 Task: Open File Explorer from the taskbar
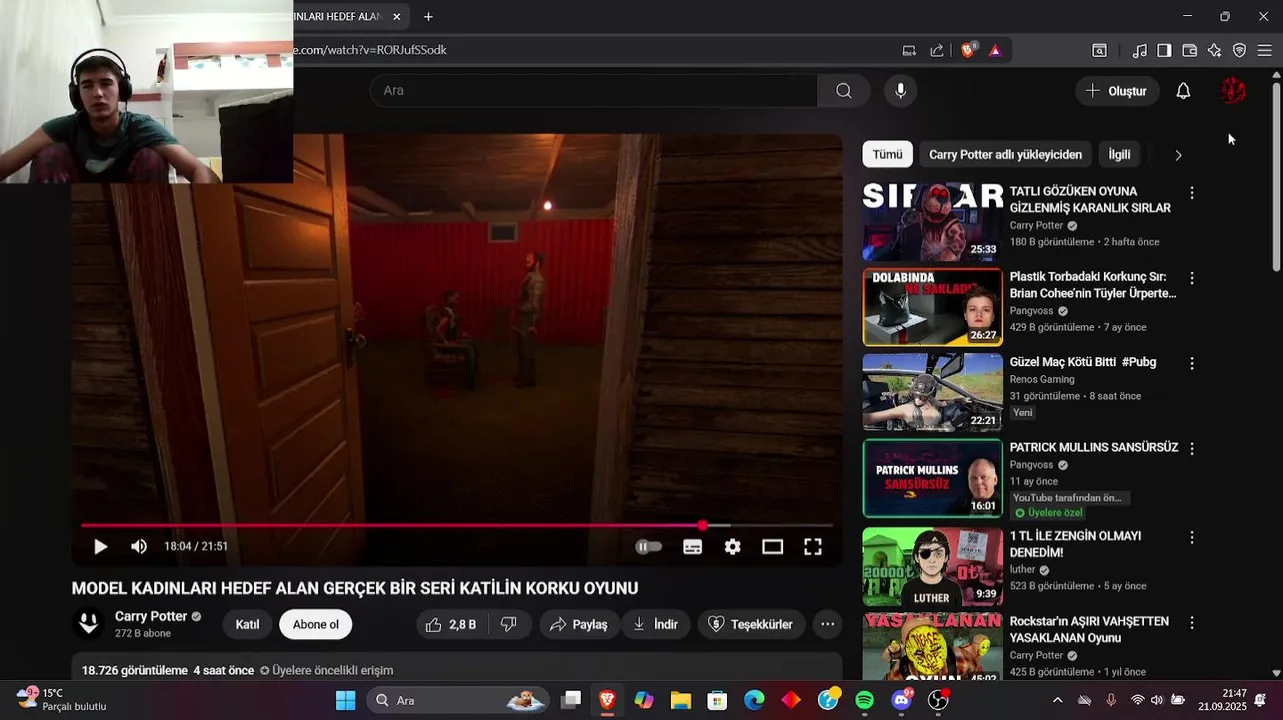click(x=681, y=700)
